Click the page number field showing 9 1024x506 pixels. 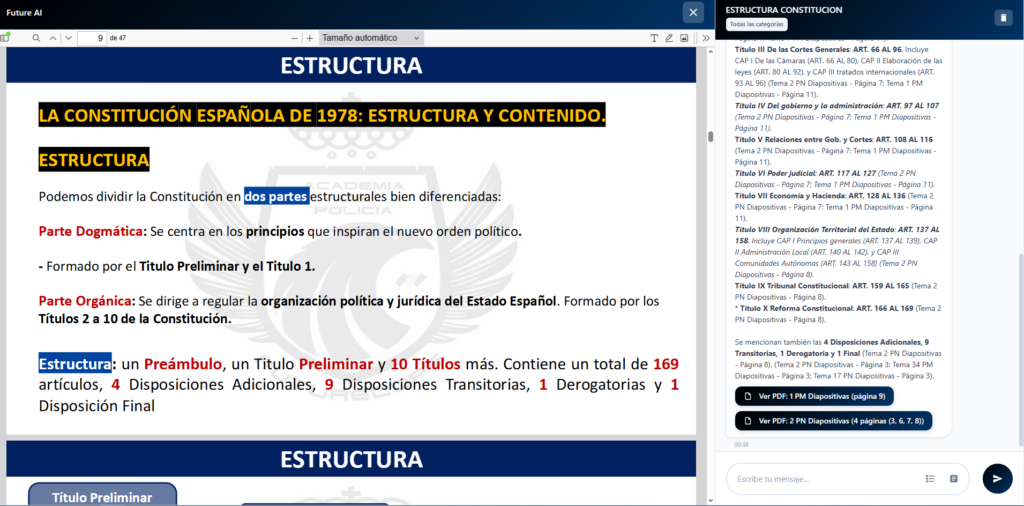92,38
